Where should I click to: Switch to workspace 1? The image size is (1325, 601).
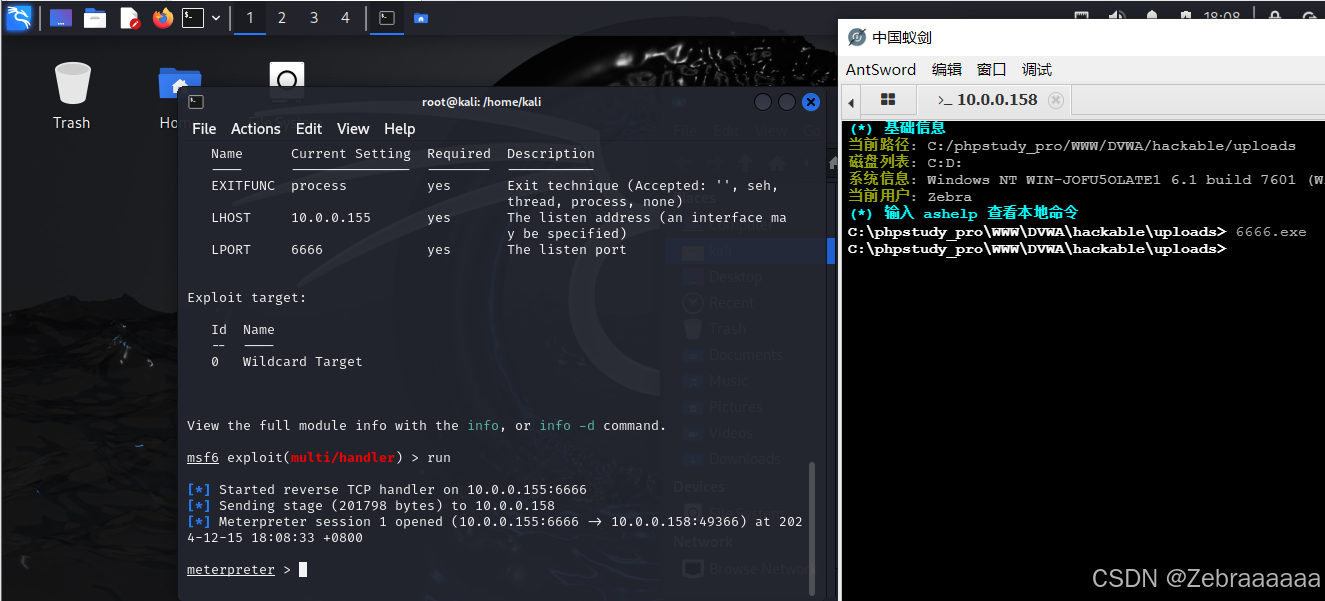click(x=250, y=18)
